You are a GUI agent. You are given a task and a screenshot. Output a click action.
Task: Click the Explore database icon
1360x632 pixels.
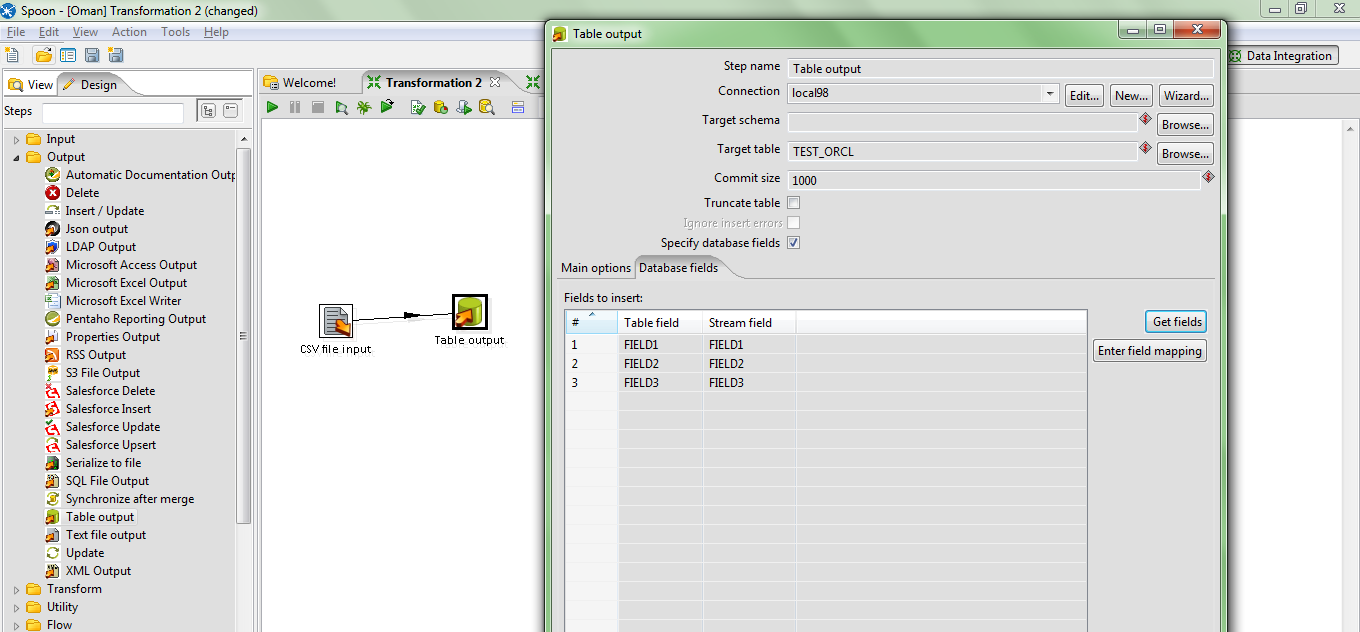click(487, 107)
